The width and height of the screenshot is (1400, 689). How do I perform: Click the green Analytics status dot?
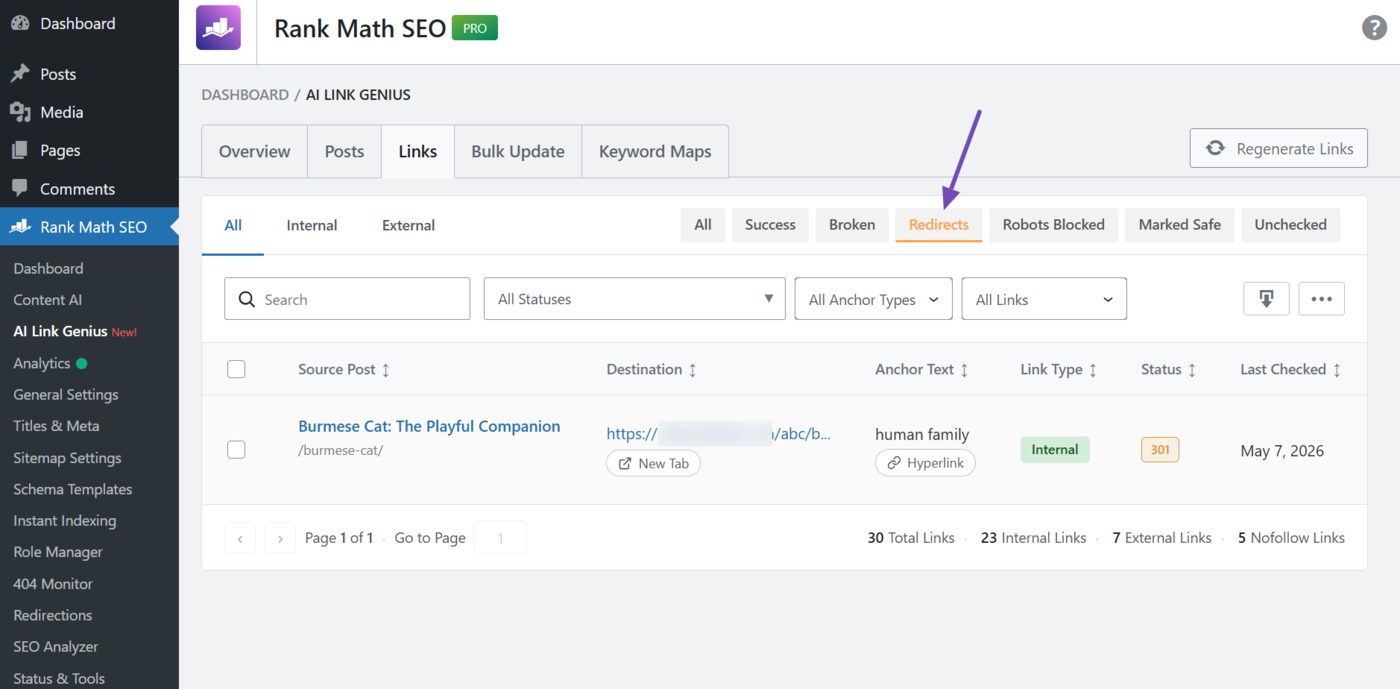tap(82, 363)
